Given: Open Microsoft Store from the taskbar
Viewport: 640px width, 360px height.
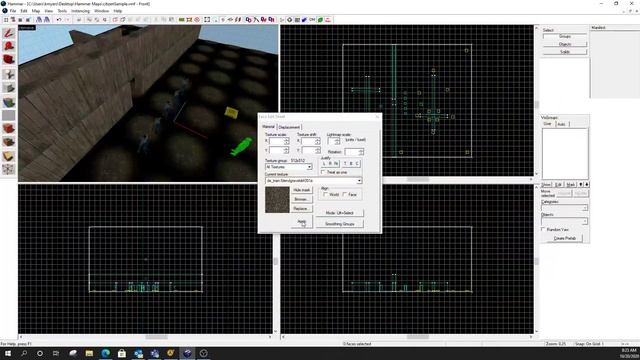Looking at the screenshot, I should pos(122,353).
